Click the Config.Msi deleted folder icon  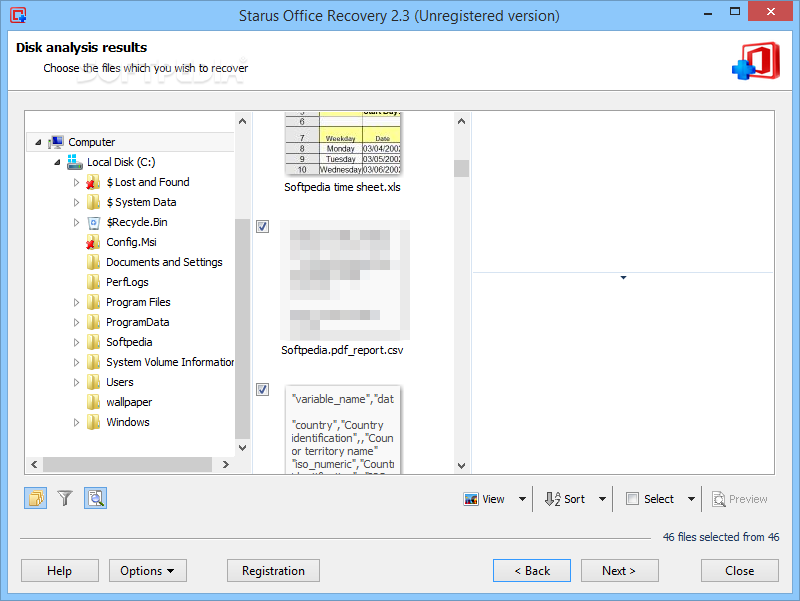[93, 242]
